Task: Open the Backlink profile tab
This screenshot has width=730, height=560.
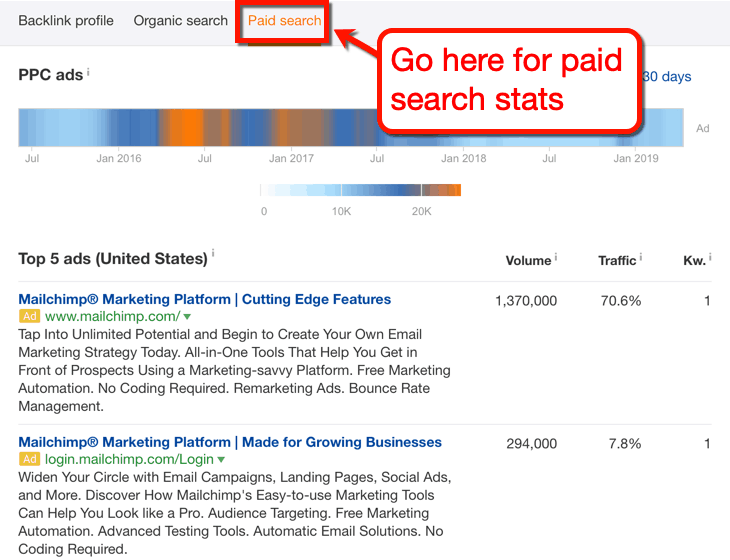Action: [66, 21]
